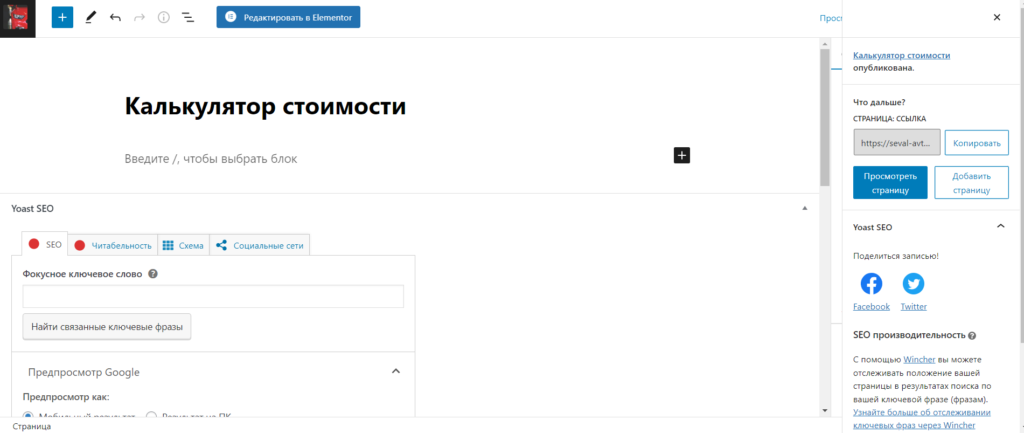Click Найти связанные ключевые фразы button
Viewport: 1024px width, 433px height.
tap(107, 327)
